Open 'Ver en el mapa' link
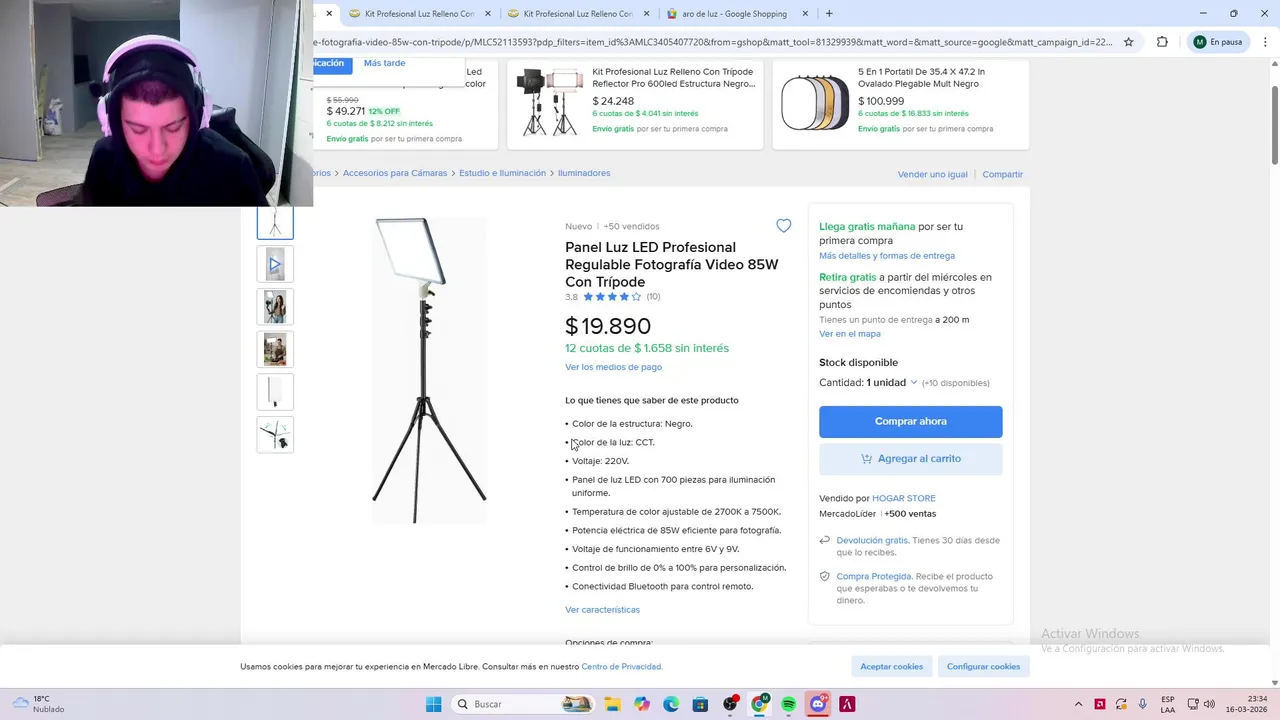The width and height of the screenshot is (1280, 720). click(x=850, y=334)
